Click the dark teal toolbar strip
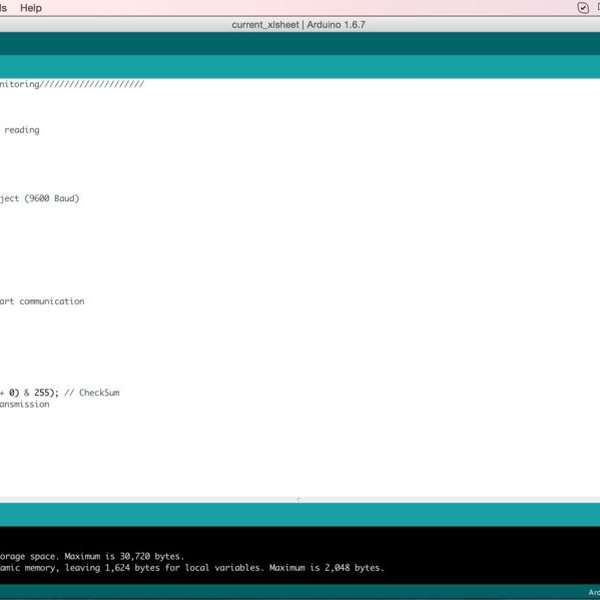600x600 pixels. click(x=300, y=43)
